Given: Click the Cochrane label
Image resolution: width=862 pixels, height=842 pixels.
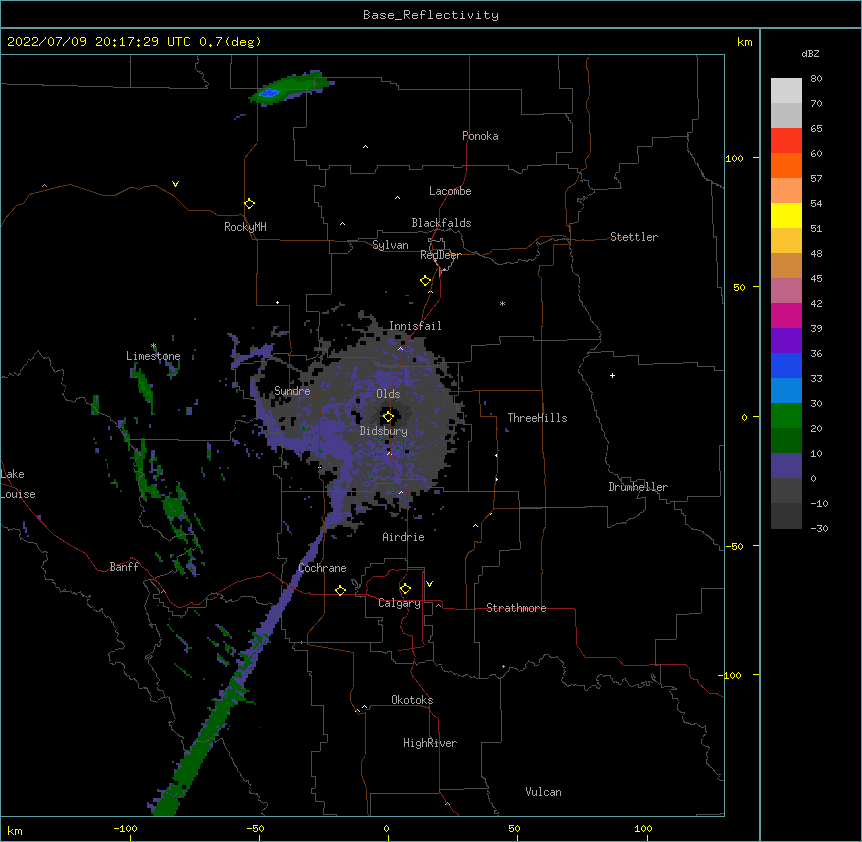Looking at the screenshot, I should point(323,568).
